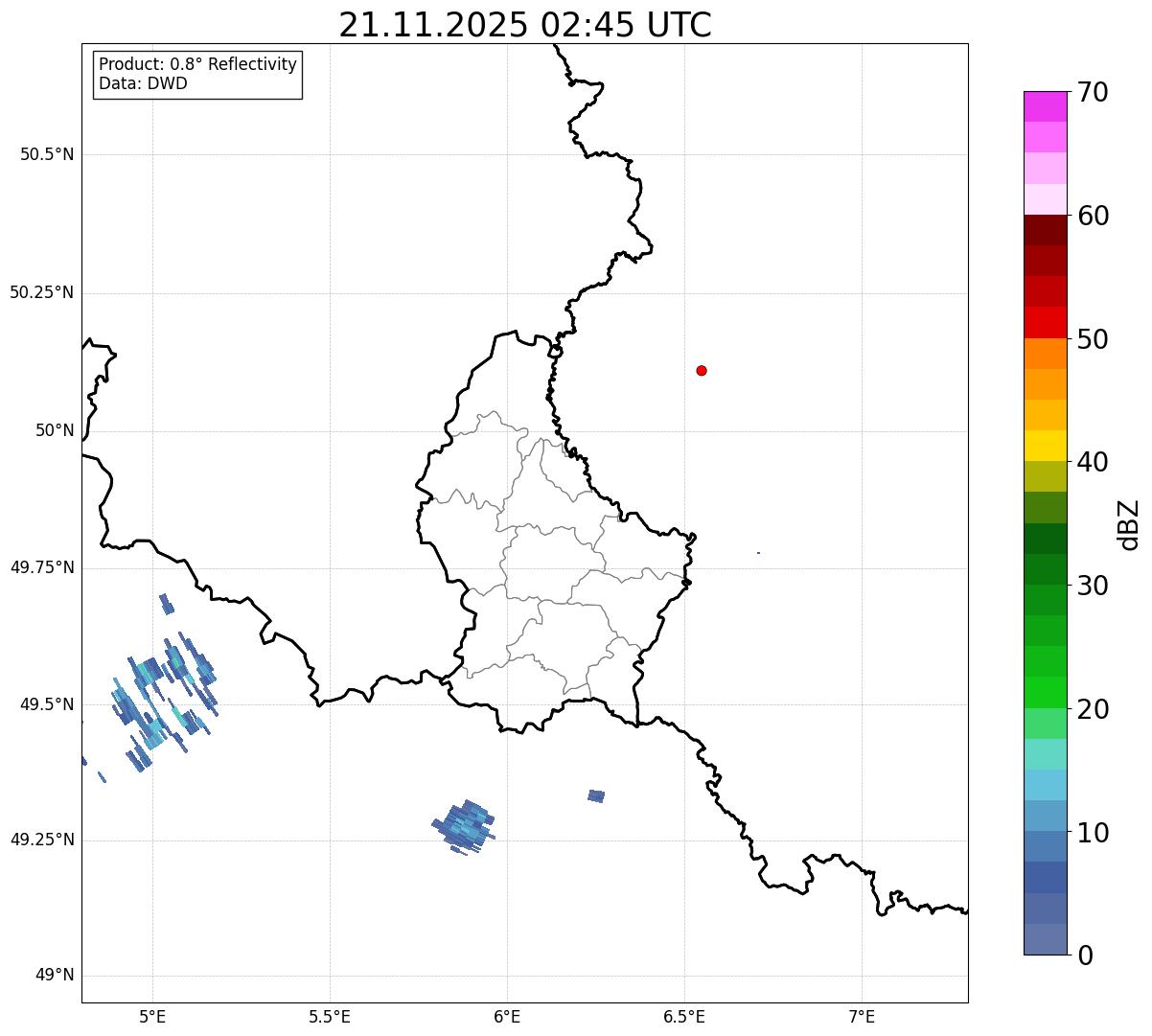Click the 49°N latitude label
The width and height of the screenshot is (1152, 1036).
coord(55,975)
